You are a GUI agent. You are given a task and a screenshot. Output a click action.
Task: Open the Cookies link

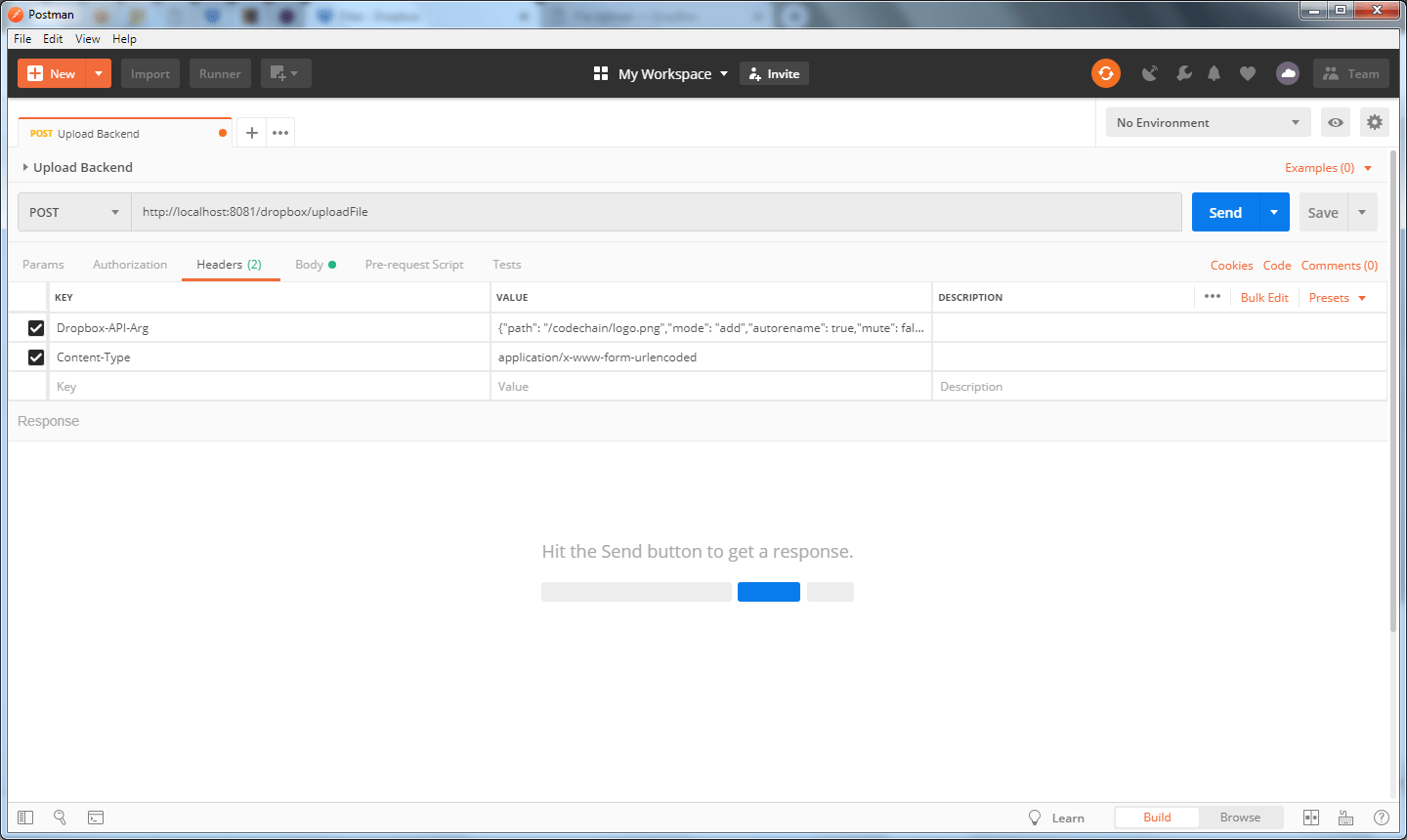tap(1231, 265)
